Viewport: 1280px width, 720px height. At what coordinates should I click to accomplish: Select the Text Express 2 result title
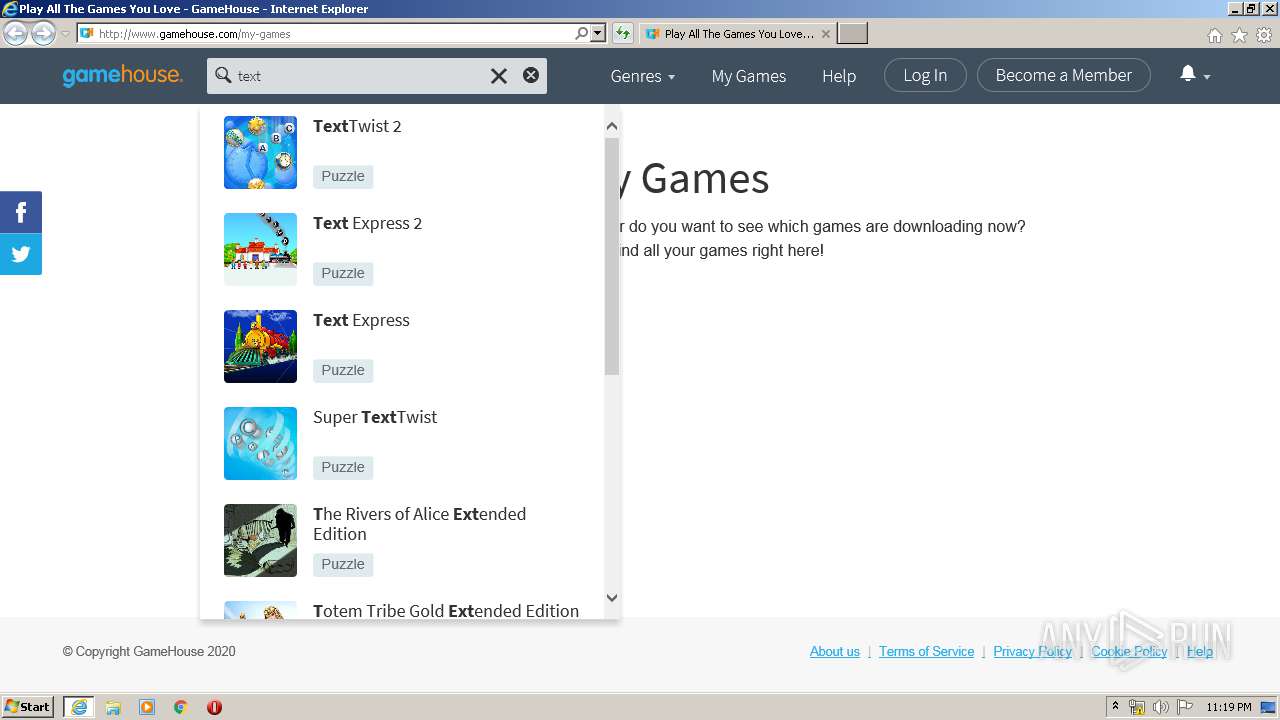[x=367, y=223]
